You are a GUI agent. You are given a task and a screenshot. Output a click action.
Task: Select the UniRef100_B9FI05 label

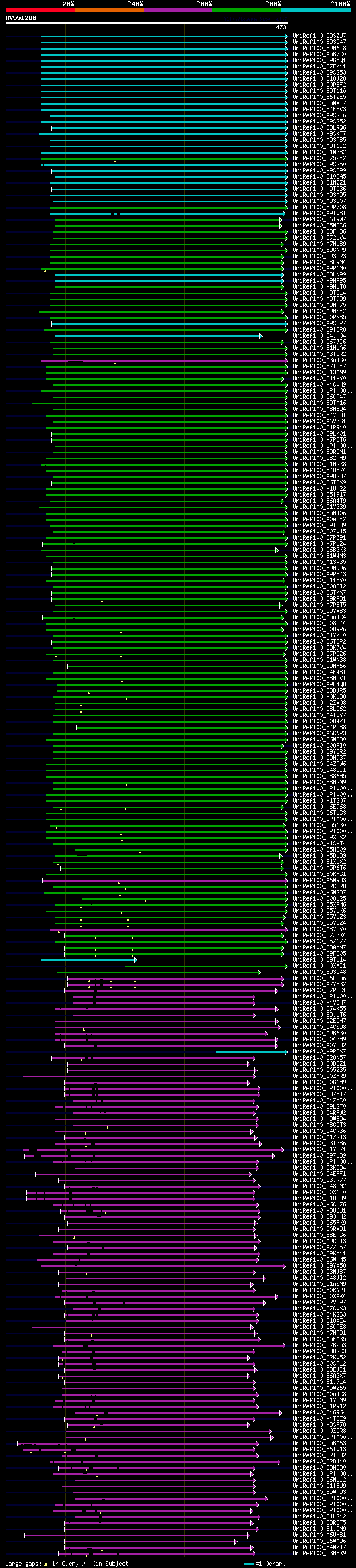pyautogui.click(x=319, y=954)
